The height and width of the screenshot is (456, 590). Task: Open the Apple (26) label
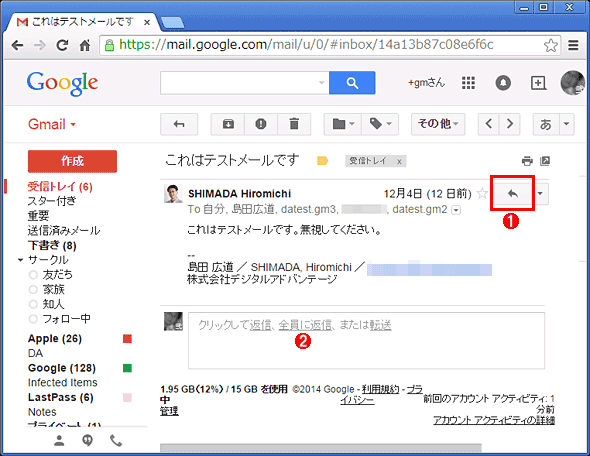click(x=55, y=339)
